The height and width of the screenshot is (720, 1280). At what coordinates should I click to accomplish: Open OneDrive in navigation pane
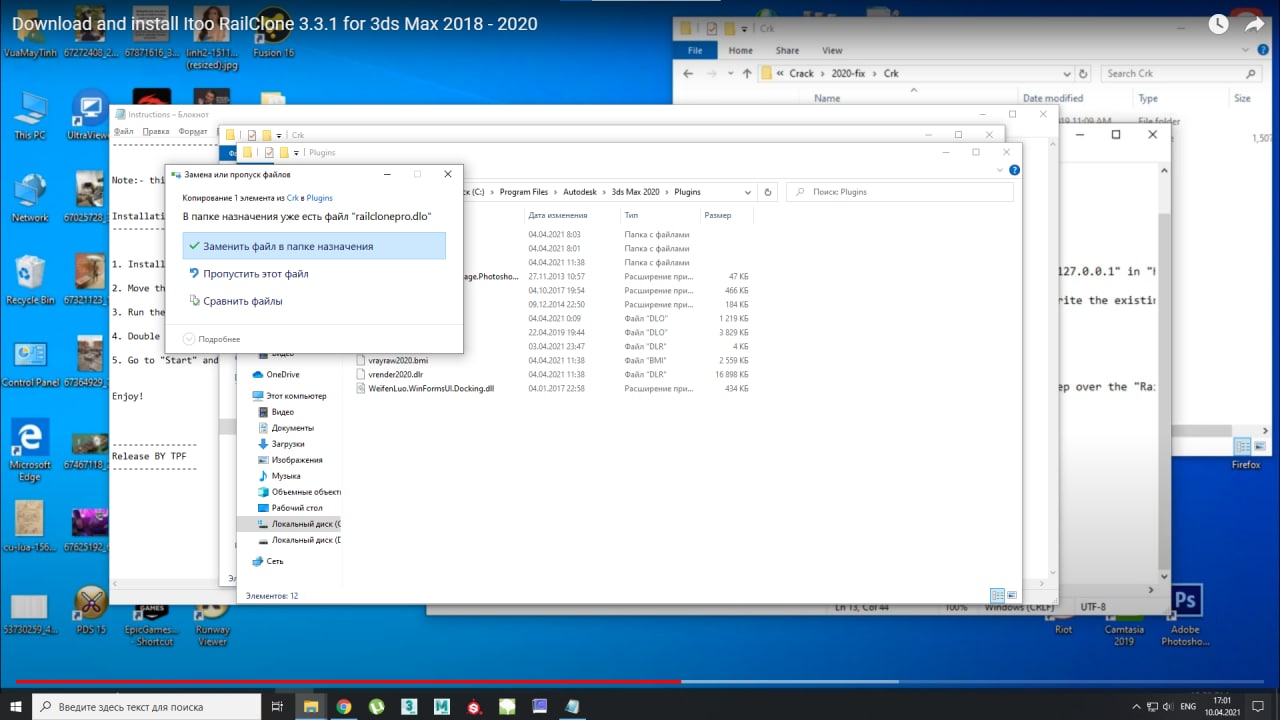click(x=282, y=374)
